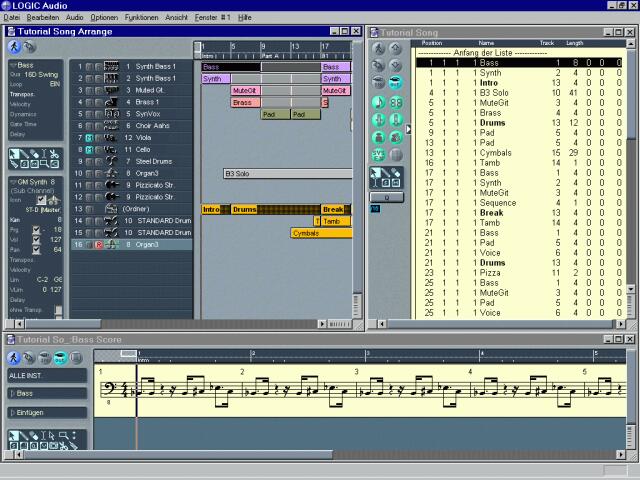Click the Synth Bass 1 icon on track 1
Viewport: 640px width, 480px height.
click(111, 66)
